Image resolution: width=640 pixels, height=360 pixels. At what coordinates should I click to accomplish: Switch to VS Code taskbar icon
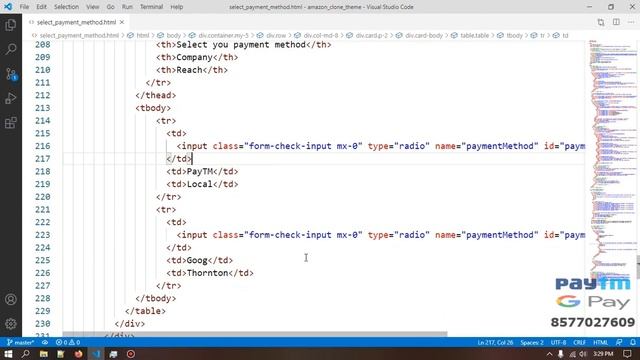[96, 354]
